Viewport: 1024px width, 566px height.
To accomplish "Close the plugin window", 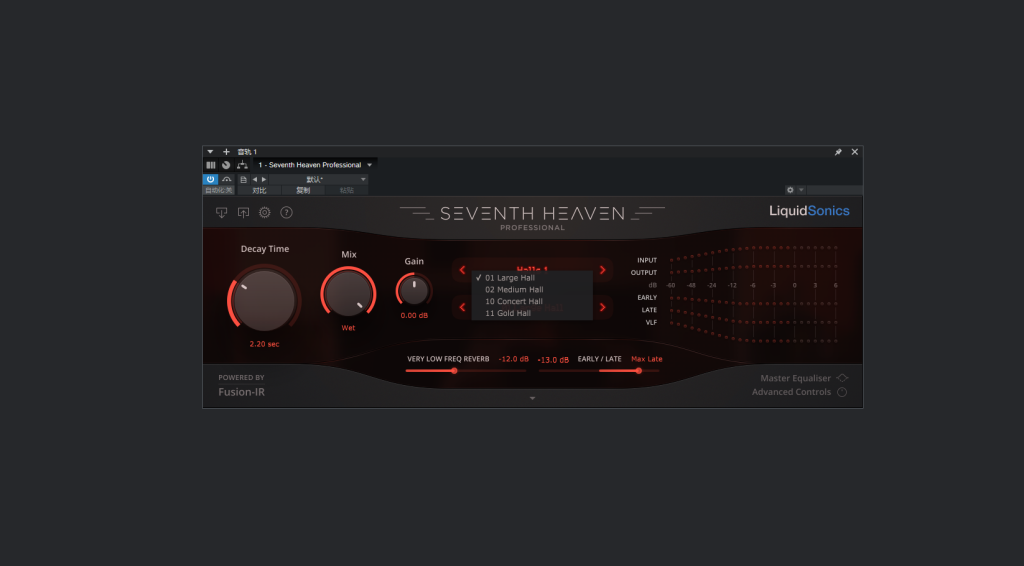I will coord(855,152).
